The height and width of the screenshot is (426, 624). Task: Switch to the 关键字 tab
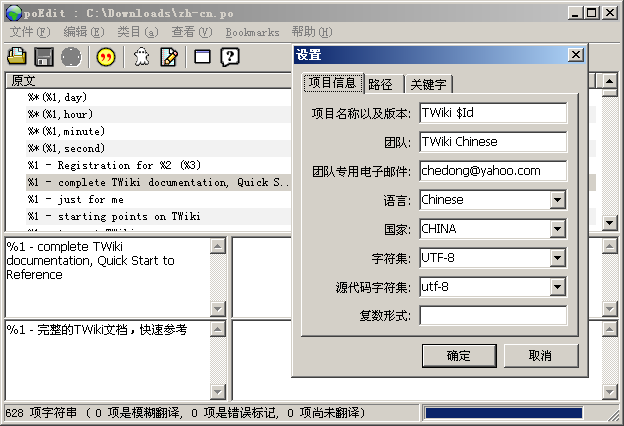pyautogui.click(x=429, y=84)
